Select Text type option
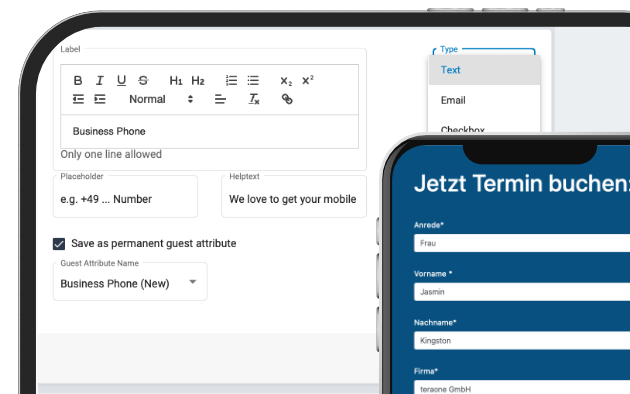 [x=484, y=70]
